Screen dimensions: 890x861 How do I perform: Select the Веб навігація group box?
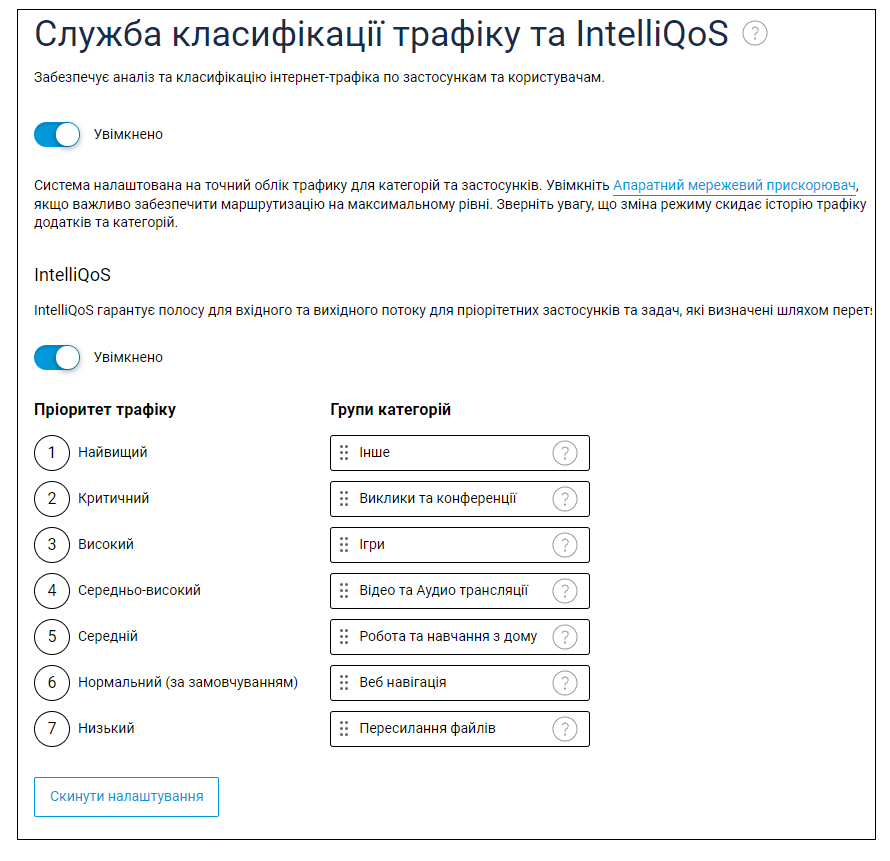tap(460, 683)
